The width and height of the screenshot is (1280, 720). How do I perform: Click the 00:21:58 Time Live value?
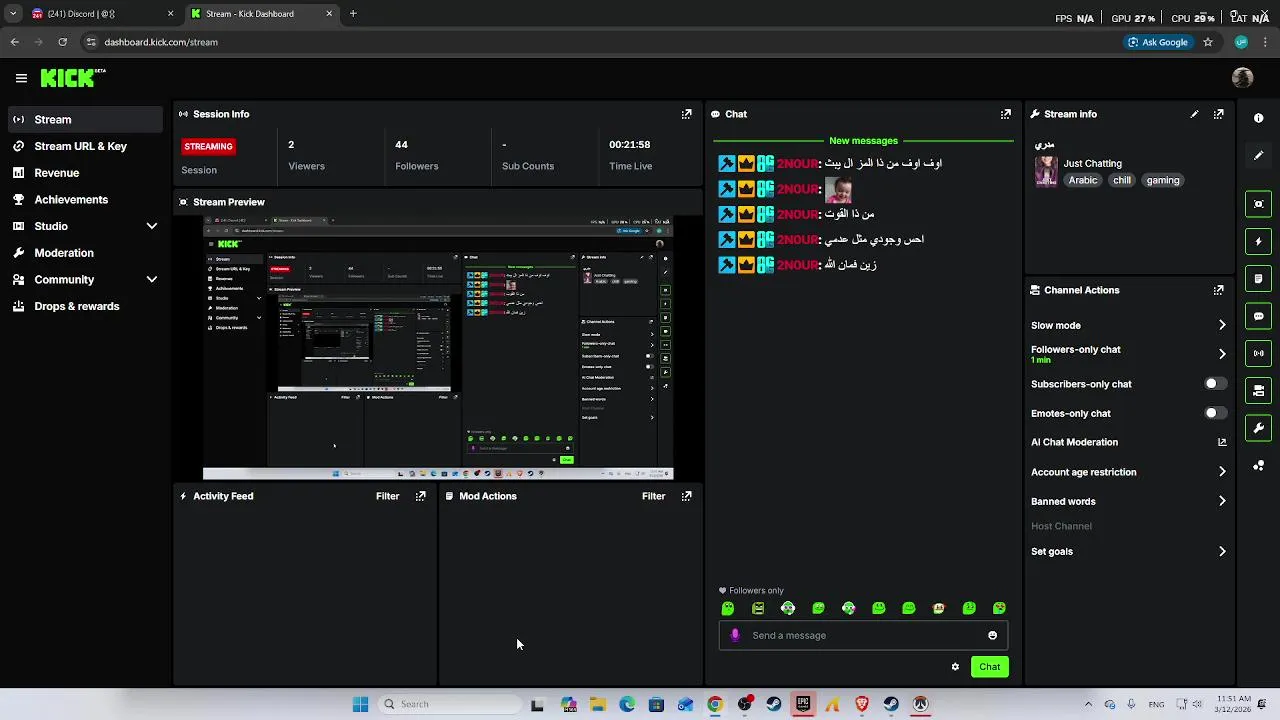tap(630, 145)
